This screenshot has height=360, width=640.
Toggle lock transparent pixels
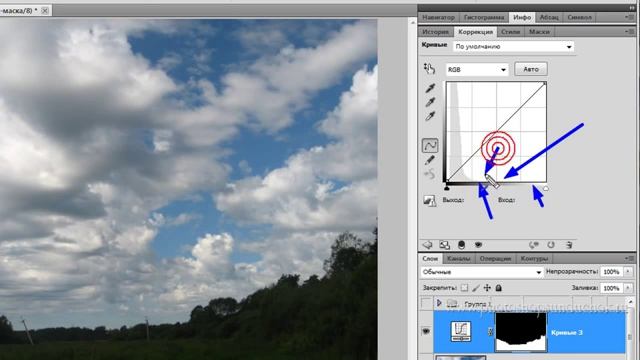pos(464,288)
